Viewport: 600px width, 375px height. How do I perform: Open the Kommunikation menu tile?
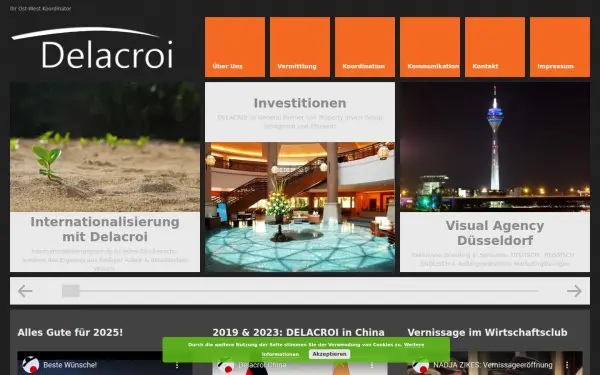[430, 47]
